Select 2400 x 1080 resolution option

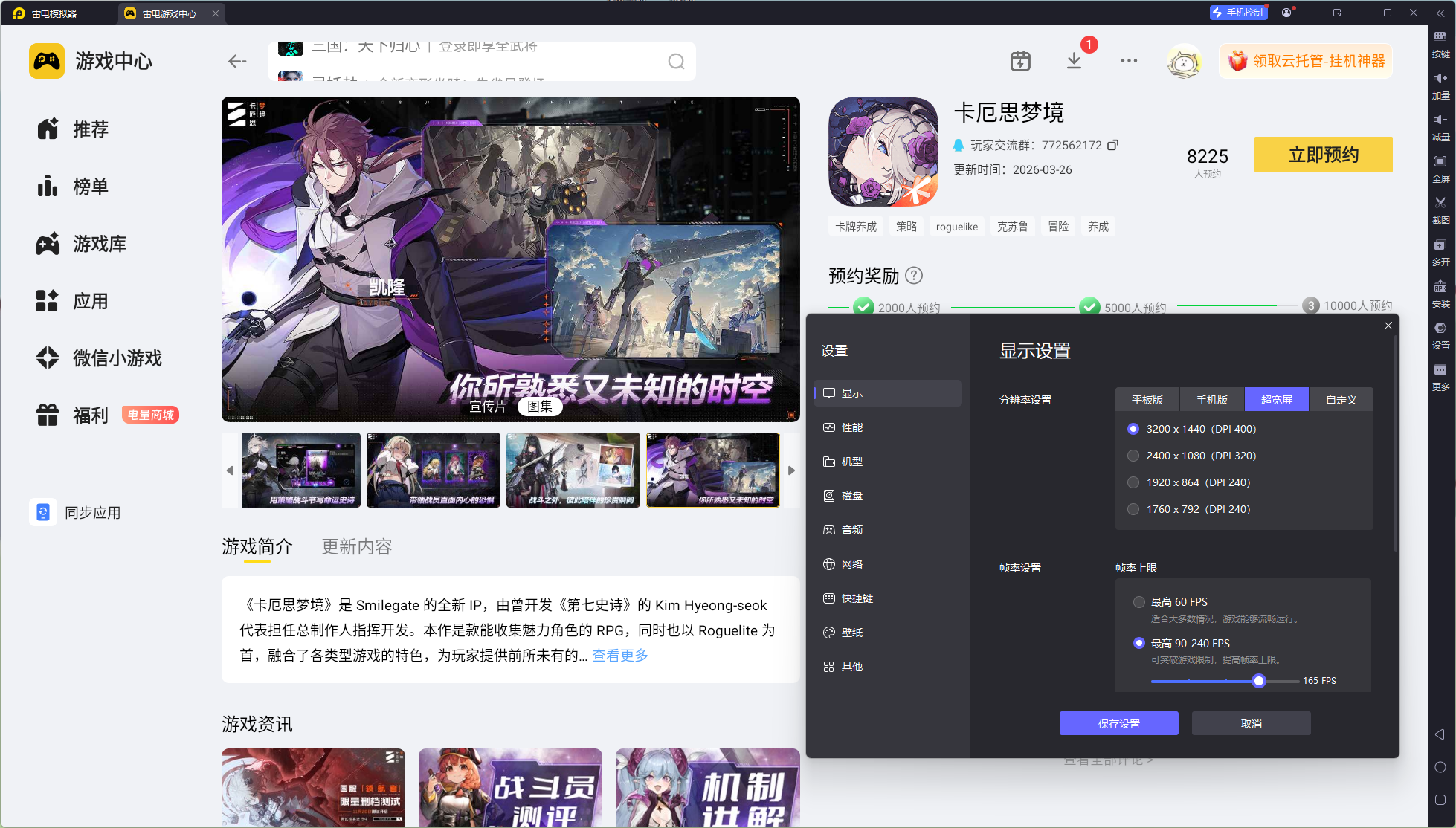(1133, 456)
